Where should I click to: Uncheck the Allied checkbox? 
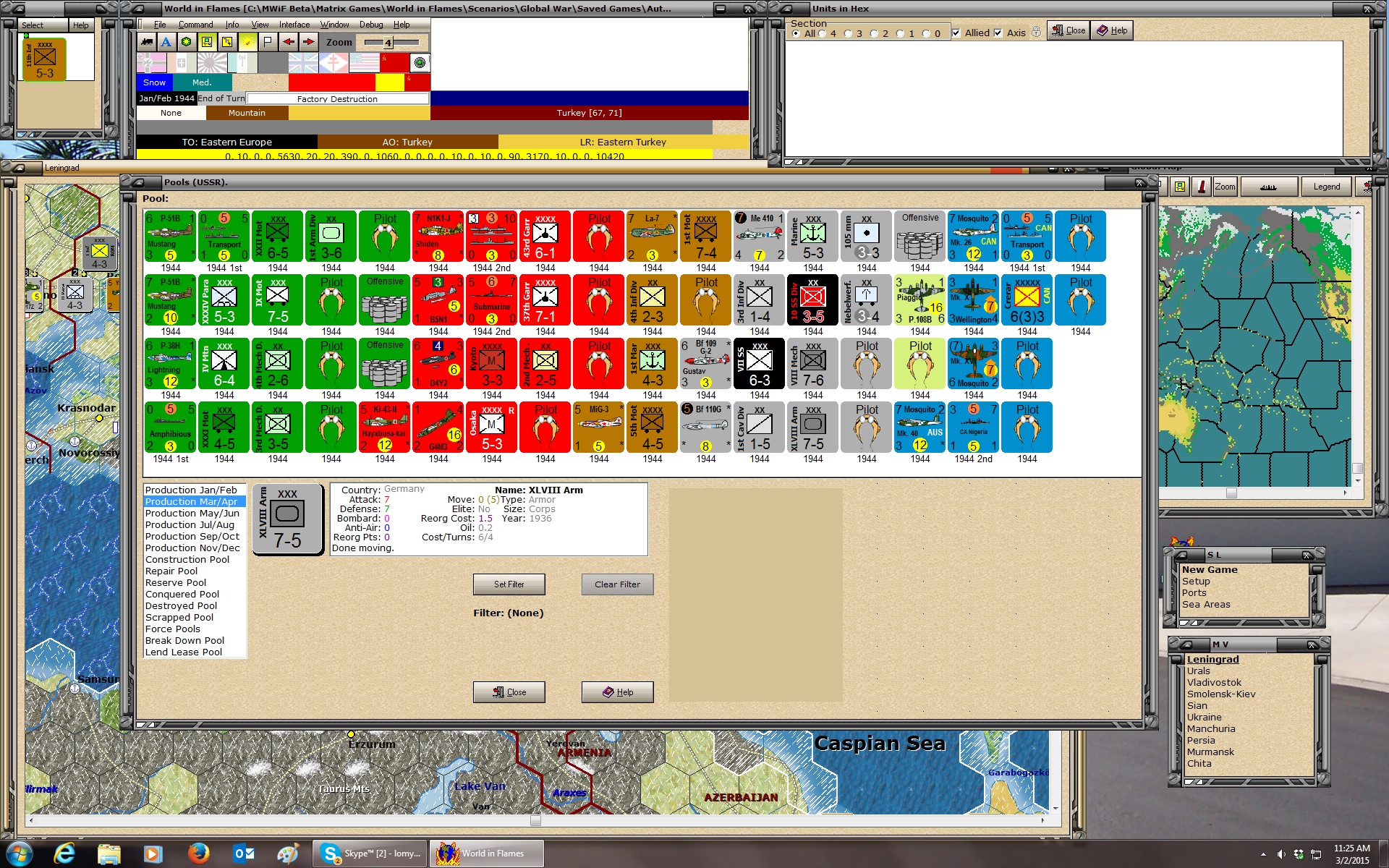tap(956, 33)
